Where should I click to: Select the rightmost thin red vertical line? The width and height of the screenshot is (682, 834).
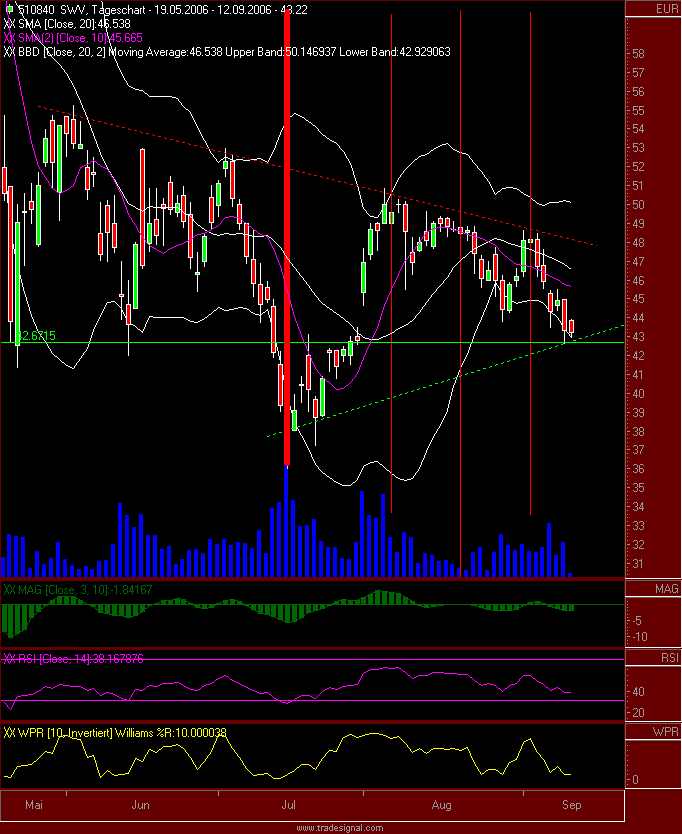530,263
